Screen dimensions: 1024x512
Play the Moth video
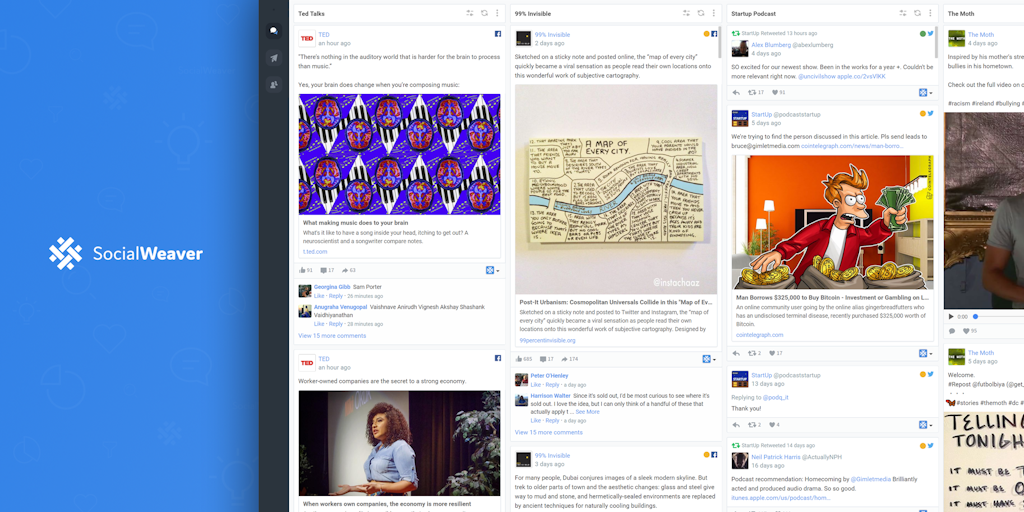(x=951, y=317)
